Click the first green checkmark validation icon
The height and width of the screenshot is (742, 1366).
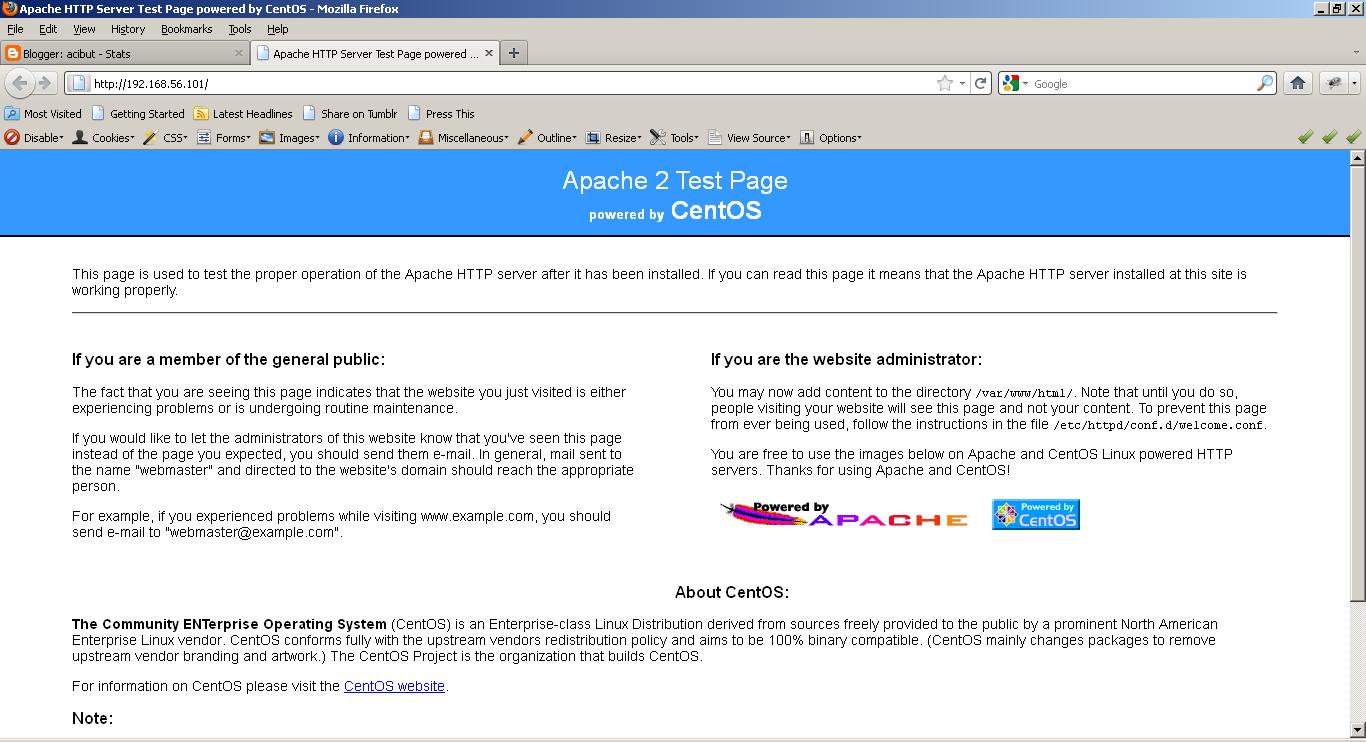pos(1305,137)
